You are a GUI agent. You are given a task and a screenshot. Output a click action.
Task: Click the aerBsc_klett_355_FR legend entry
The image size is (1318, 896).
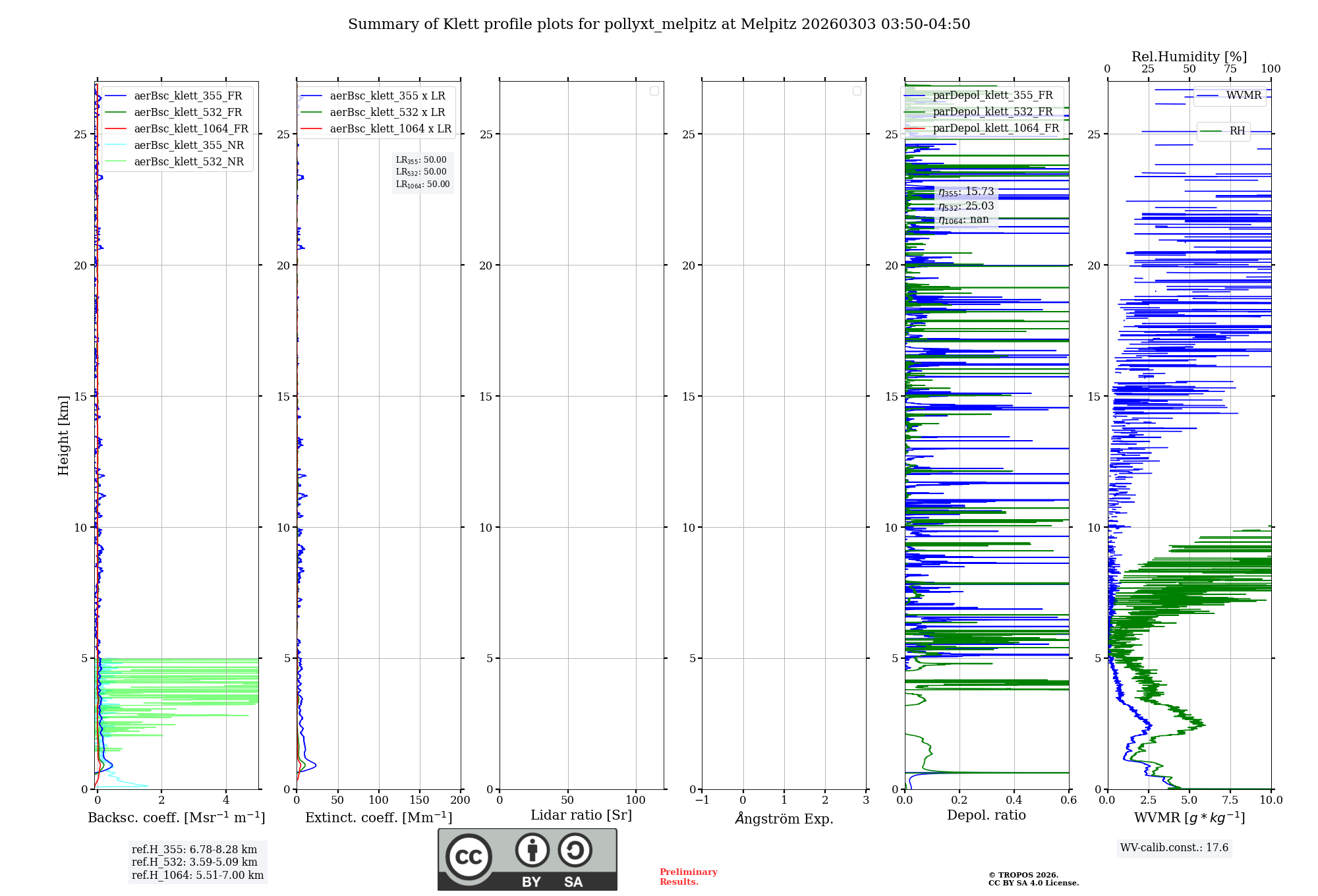click(x=188, y=96)
